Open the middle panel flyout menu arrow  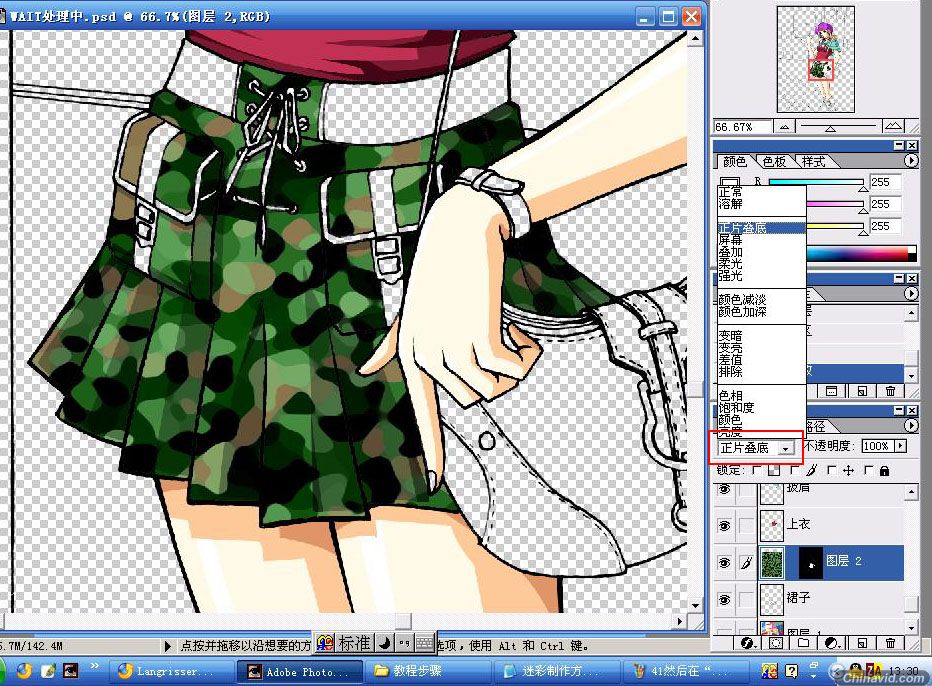coord(911,294)
